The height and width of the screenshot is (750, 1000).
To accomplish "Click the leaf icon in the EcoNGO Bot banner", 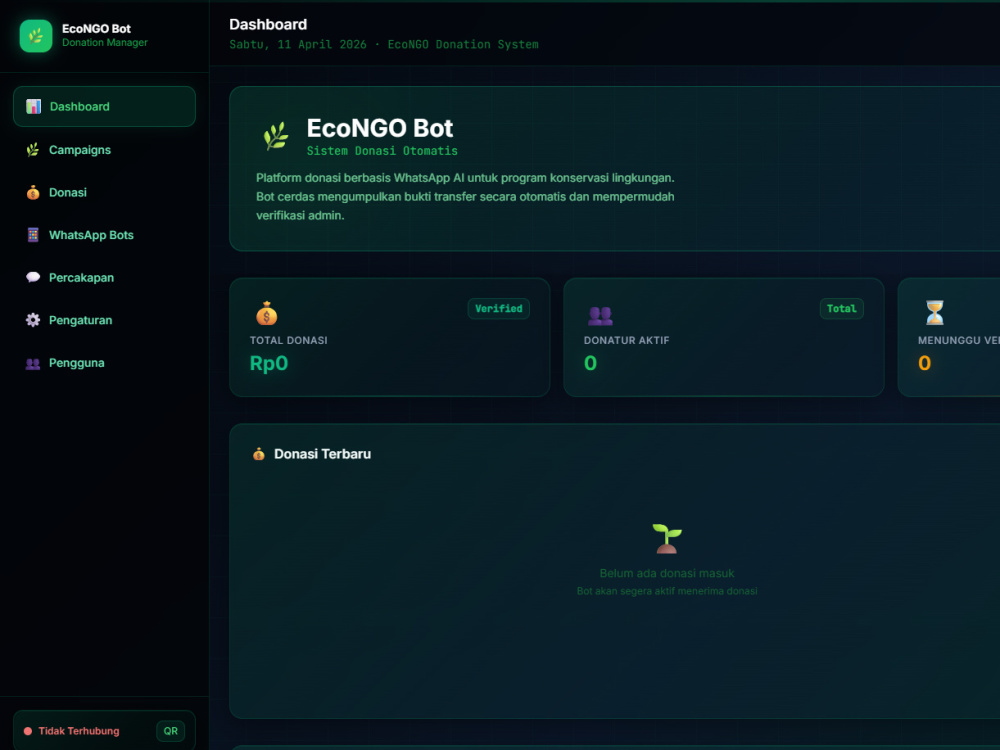I will [x=276, y=136].
